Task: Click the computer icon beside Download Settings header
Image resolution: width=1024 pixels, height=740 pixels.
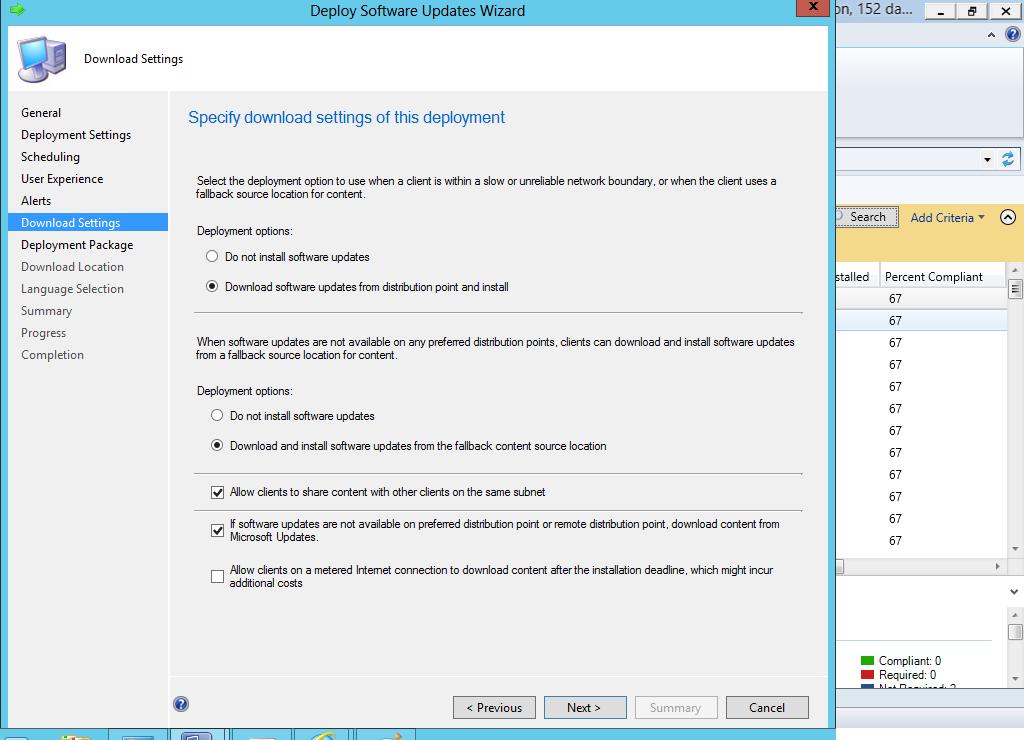Action: point(42,59)
